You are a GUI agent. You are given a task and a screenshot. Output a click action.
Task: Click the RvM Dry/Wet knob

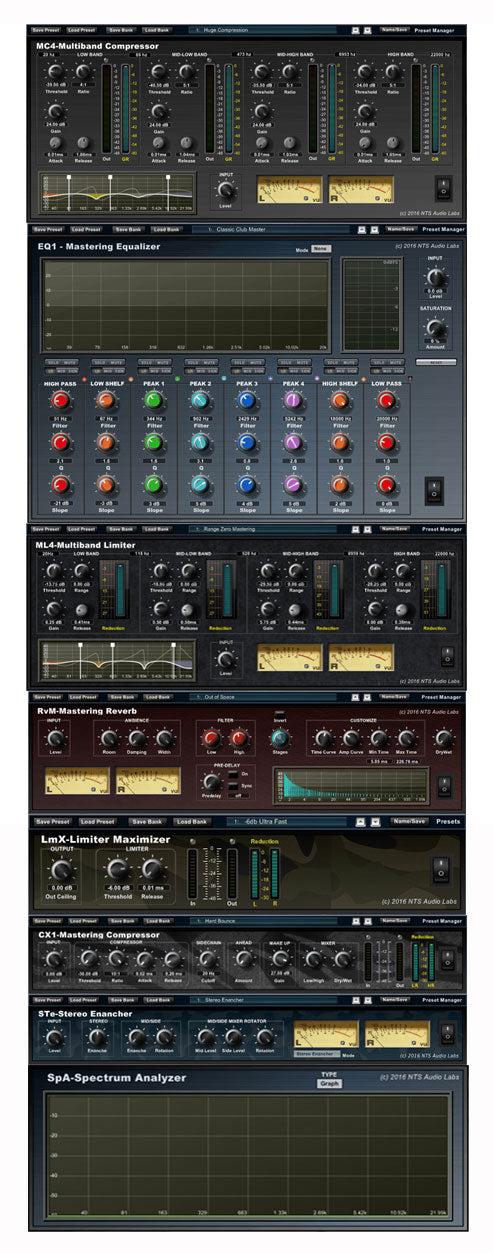(444, 738)
